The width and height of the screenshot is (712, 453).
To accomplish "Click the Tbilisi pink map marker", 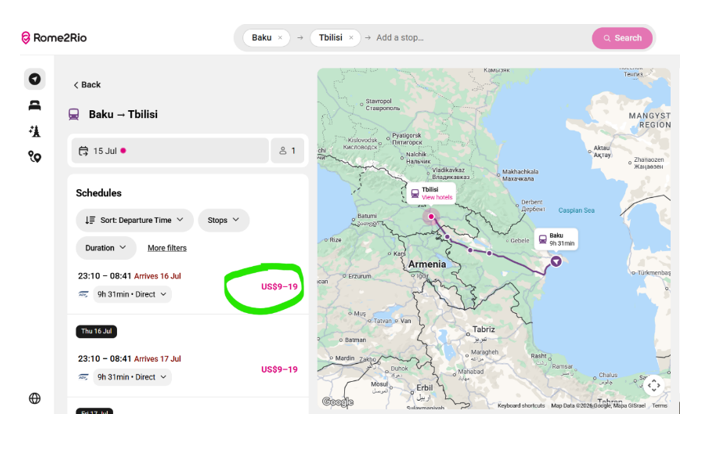I will [431, 217].
